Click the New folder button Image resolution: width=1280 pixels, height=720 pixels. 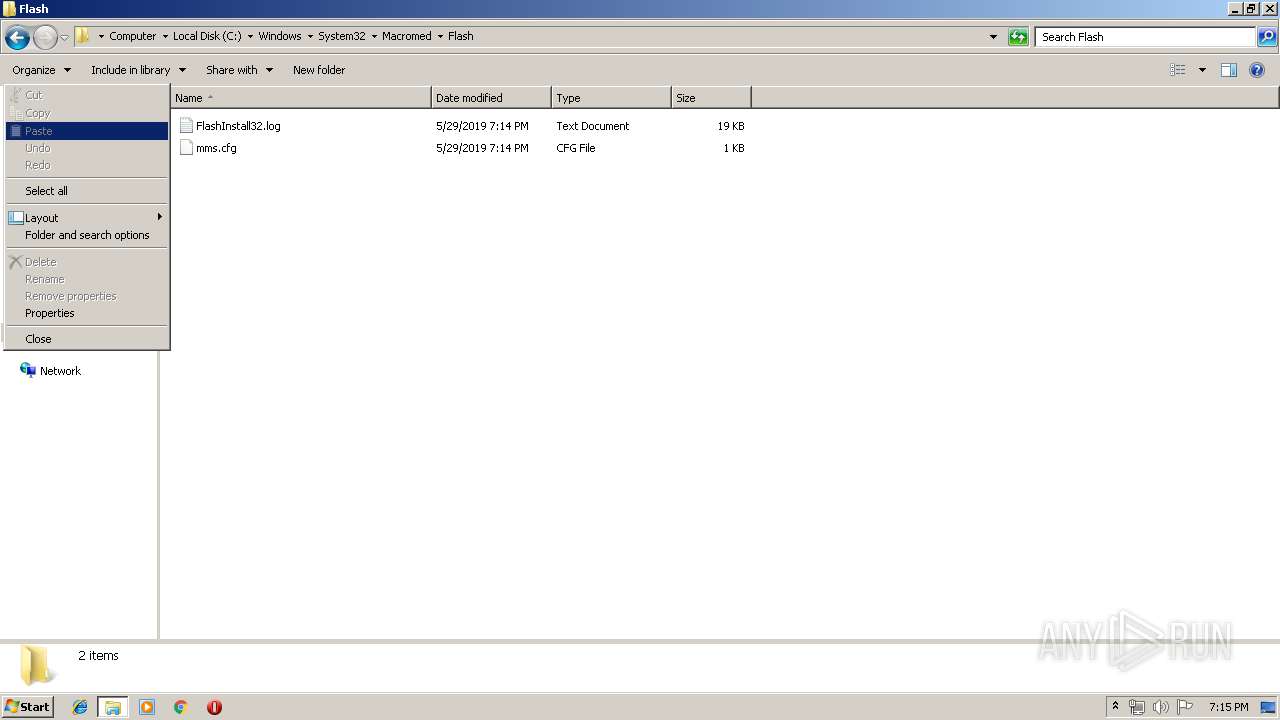(x=319, y=70)
